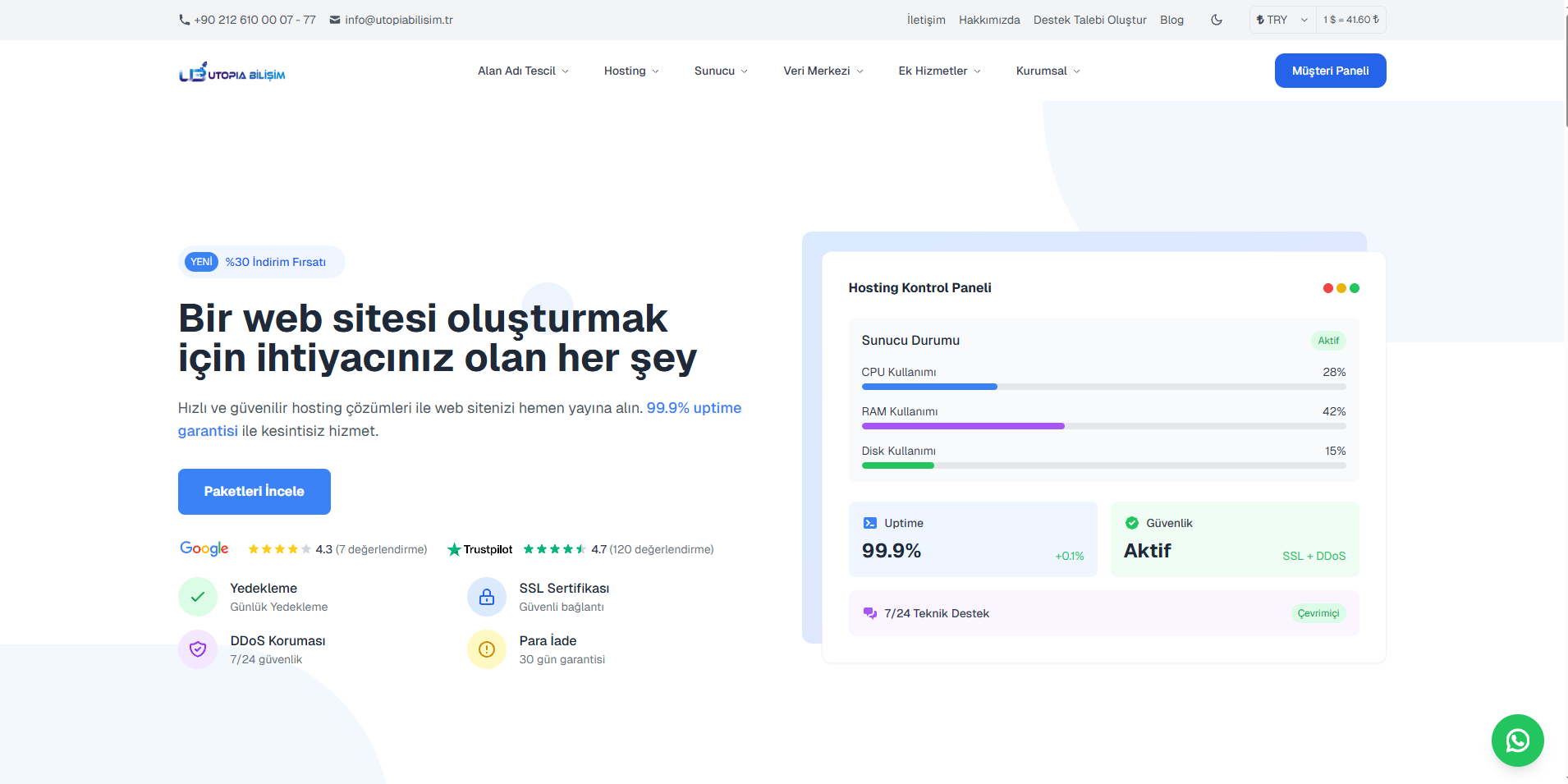The height and width of the screenshot is (784, 1568).
Task: Click the Para İade warning icon
Action: point(487,649)
